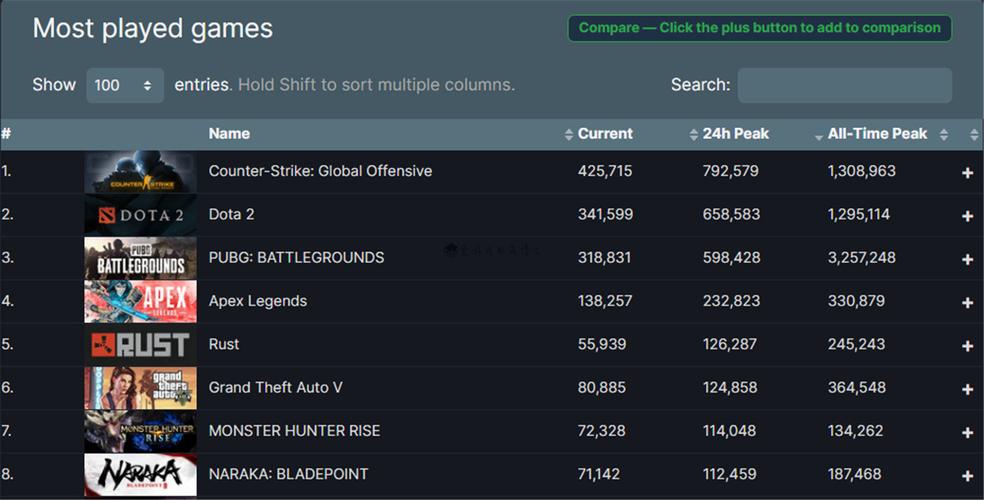Add Rust to comparison using plus icon

[x=967, y=346]
